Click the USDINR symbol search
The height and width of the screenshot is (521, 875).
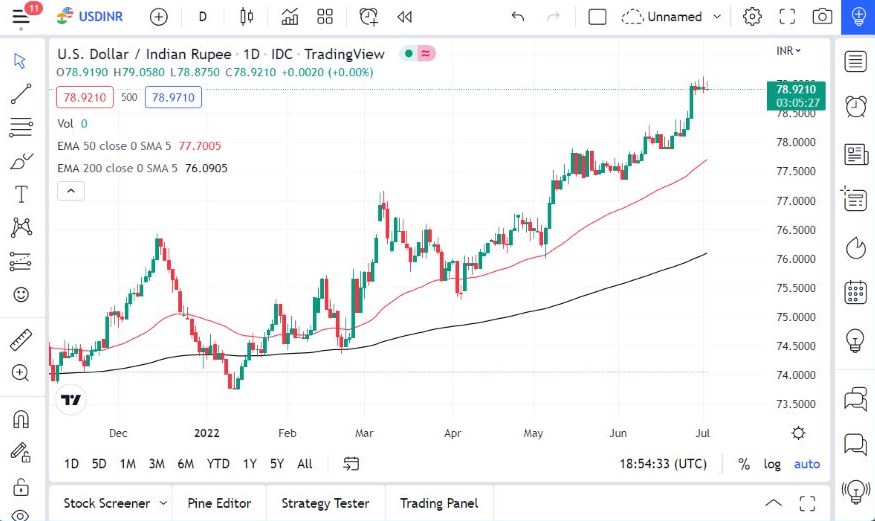click(x=90, y=17)
